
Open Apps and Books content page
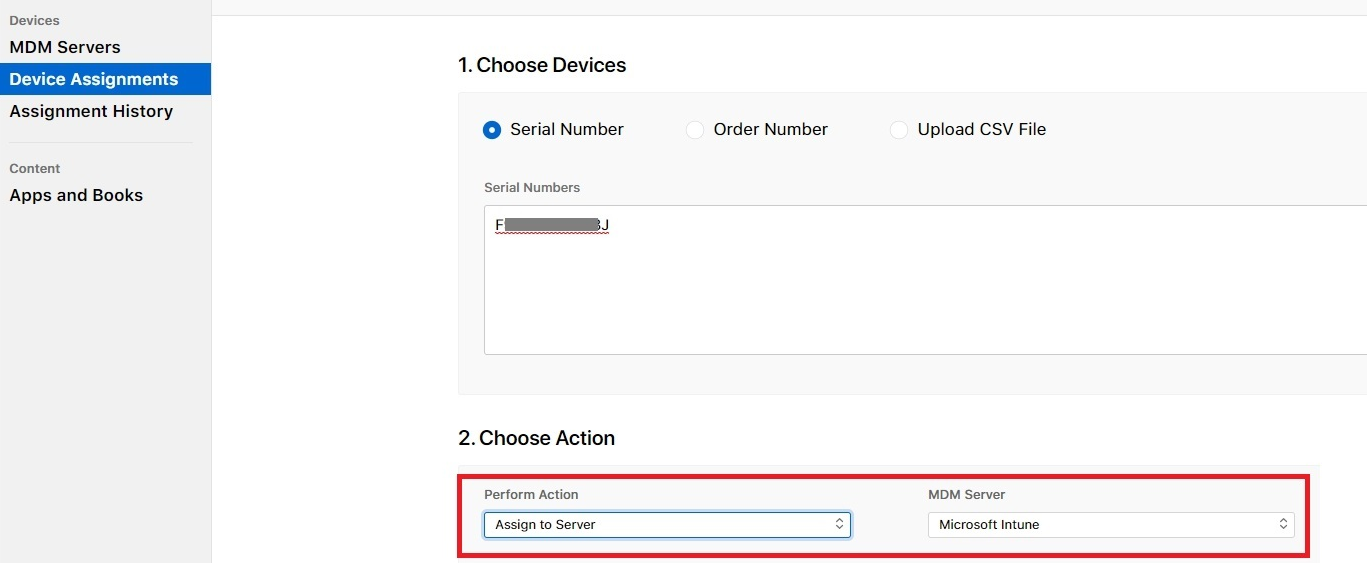click(x=76, y=195)
